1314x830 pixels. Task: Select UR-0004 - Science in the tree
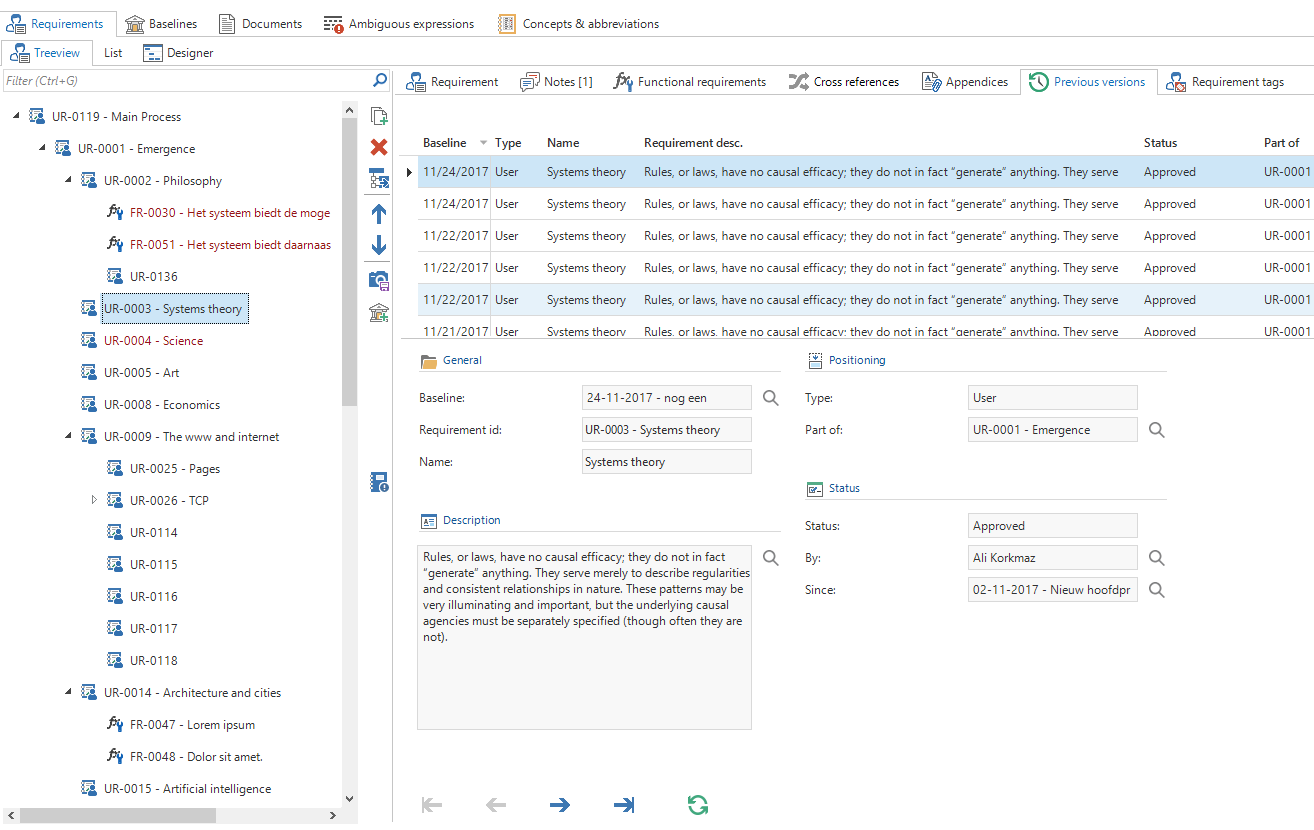(153, 341)
